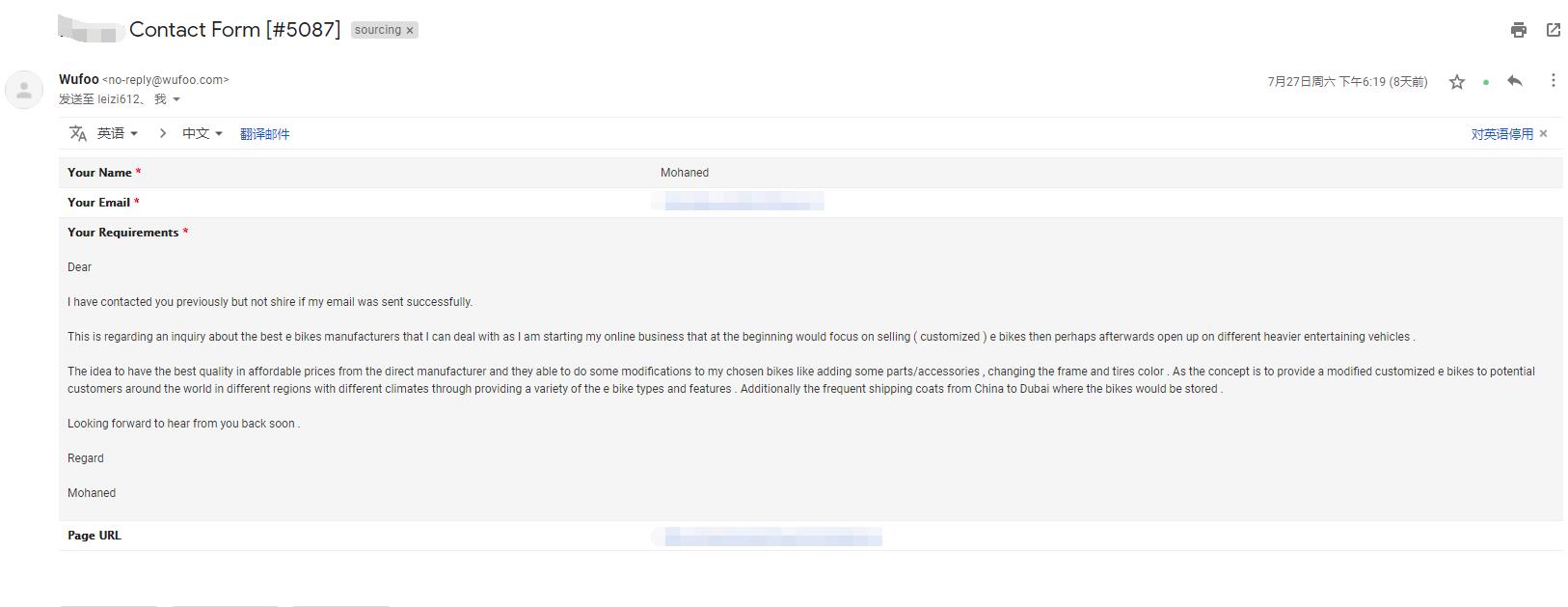Remove the sourcing label with x
The width and height of the screenshot is (1568, 607).
pyautogui.click(x=410, y=31)
